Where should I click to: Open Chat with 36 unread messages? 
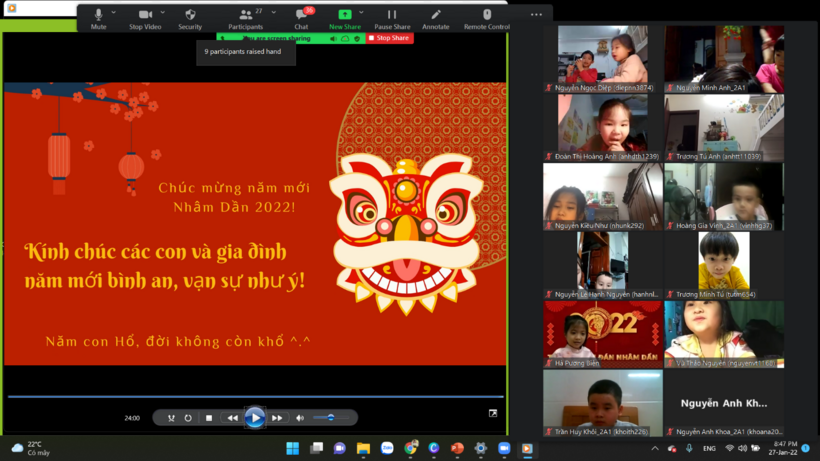pyautogui.click(x=302, y=19)
